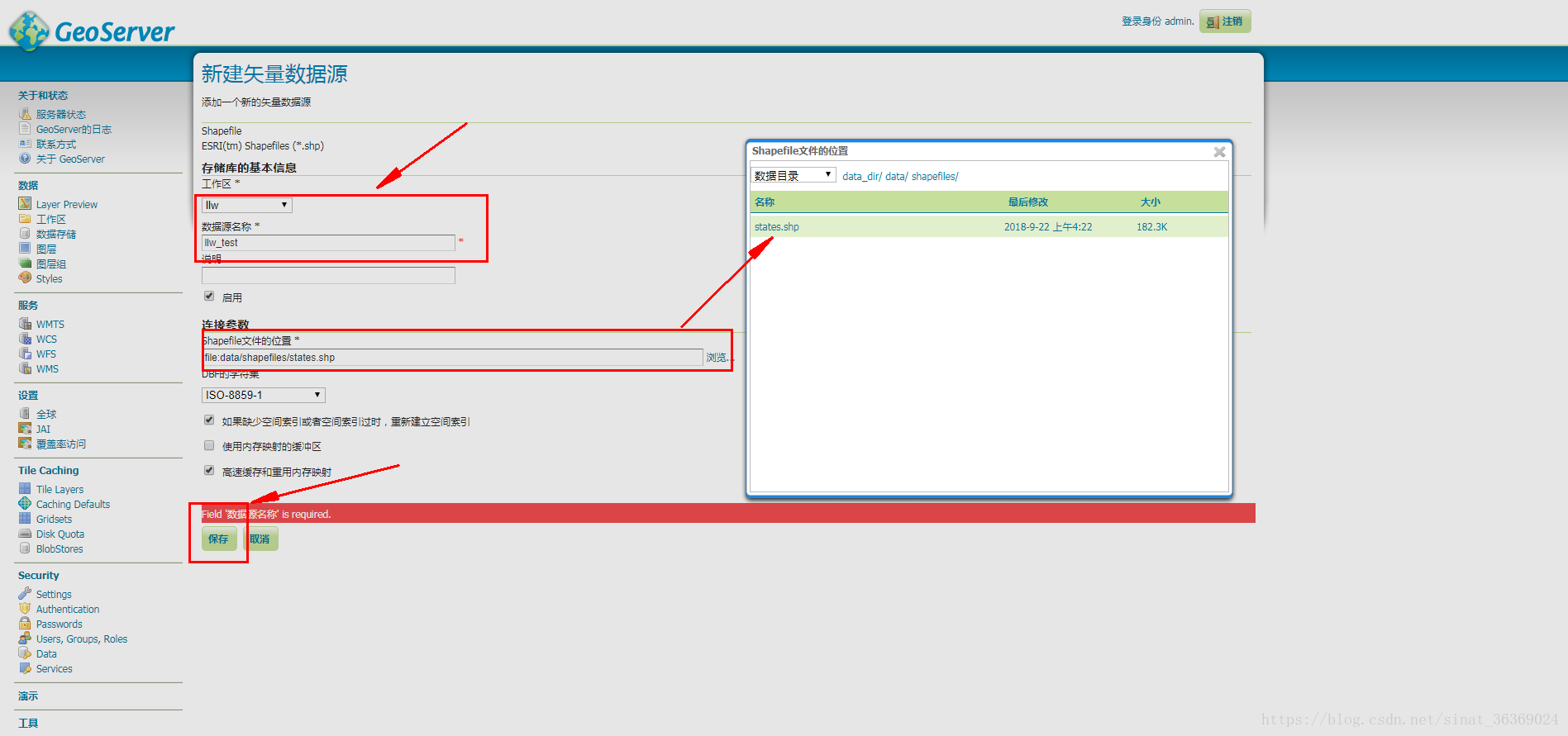Click the WFS service icon
This screenshot has height=736, width=1568.
(25, 354)
